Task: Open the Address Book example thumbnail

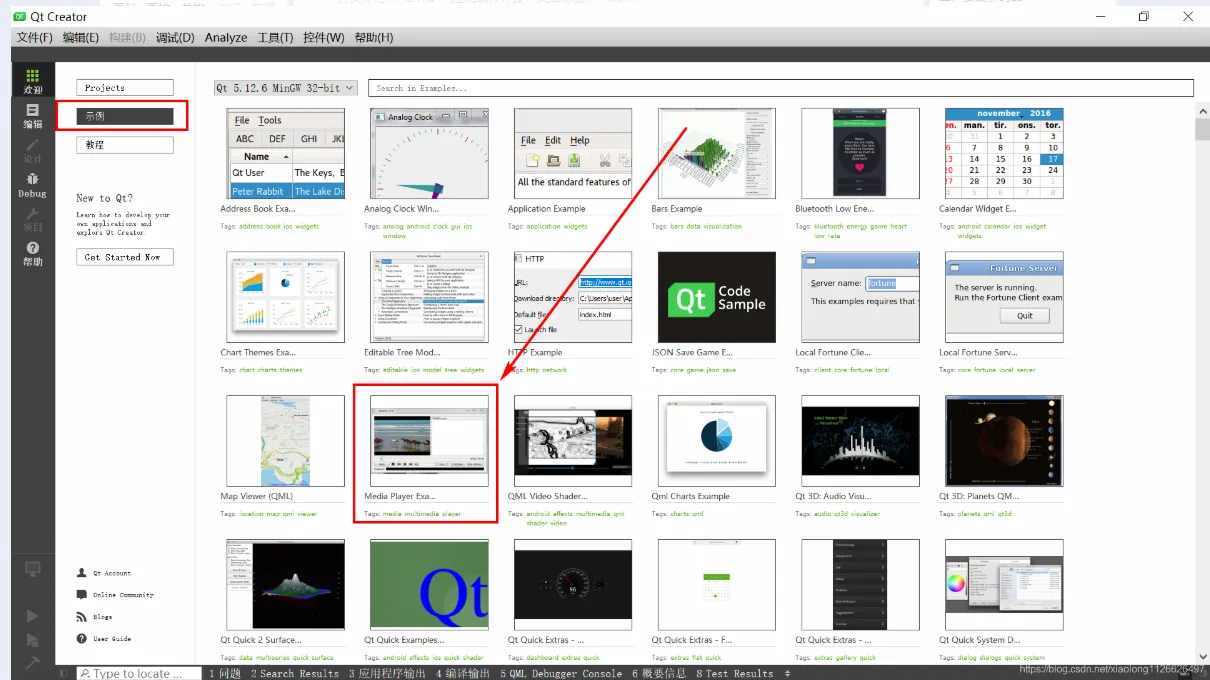Action: pos(285,153)
